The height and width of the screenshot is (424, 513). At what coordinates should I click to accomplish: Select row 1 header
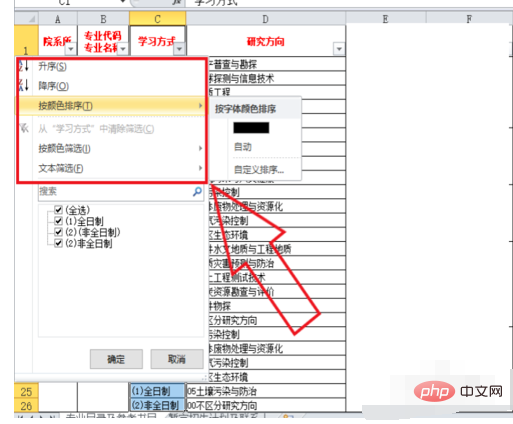click(x=26, y=41)
